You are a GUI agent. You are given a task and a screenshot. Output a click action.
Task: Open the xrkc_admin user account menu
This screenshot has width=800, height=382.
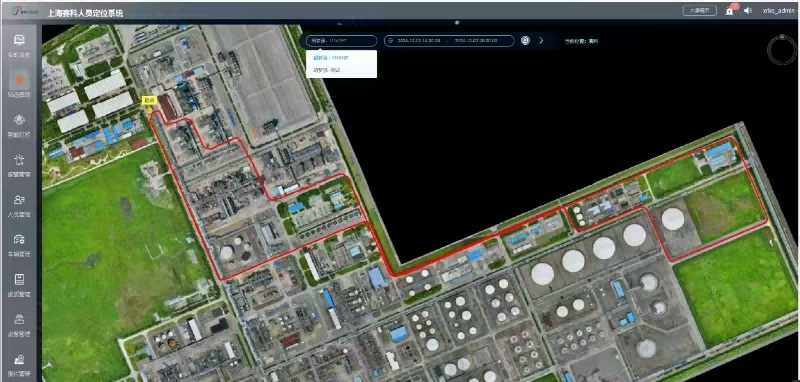(x=779, y=11)
